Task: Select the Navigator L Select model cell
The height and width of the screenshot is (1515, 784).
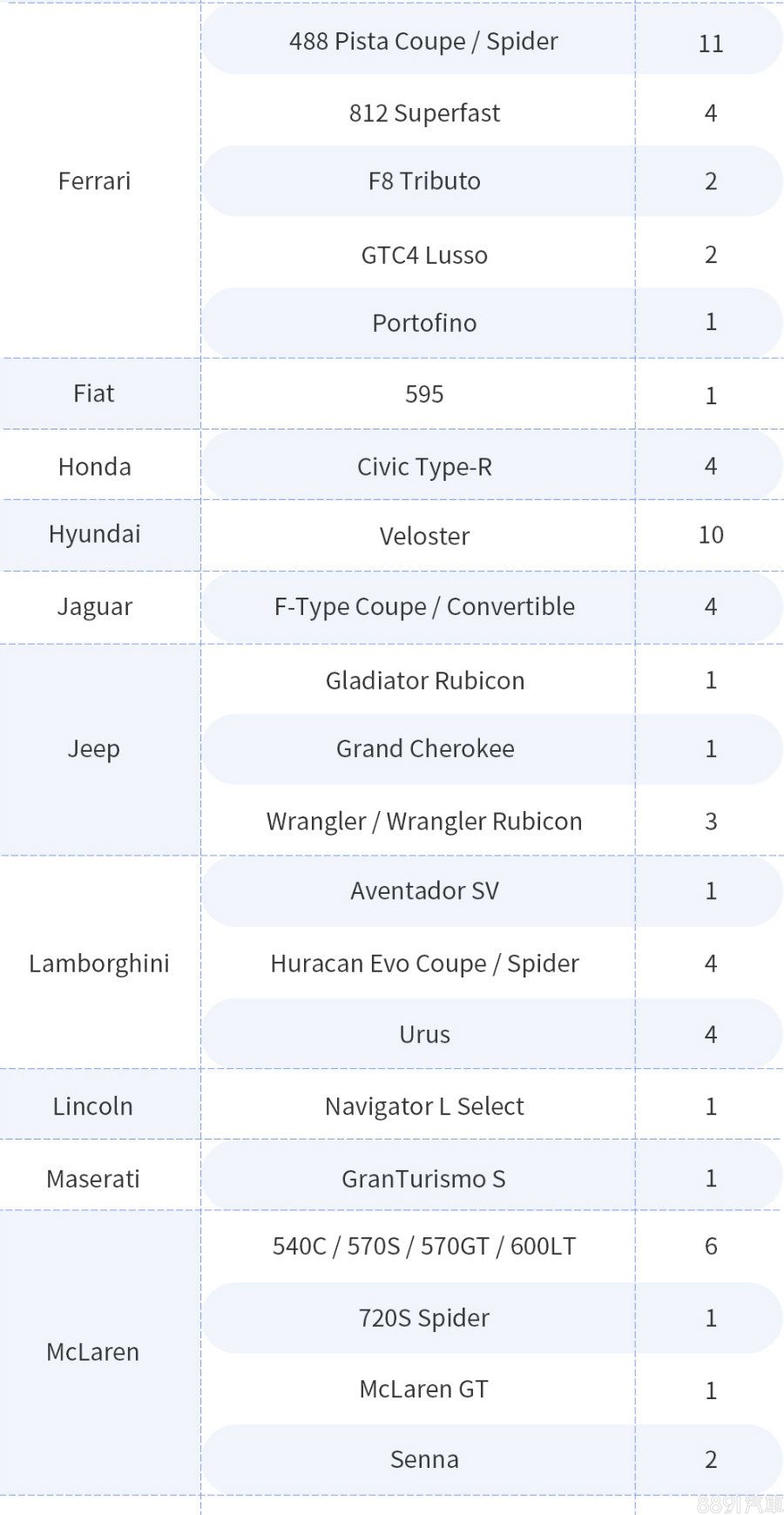Action: point(424,1106)
